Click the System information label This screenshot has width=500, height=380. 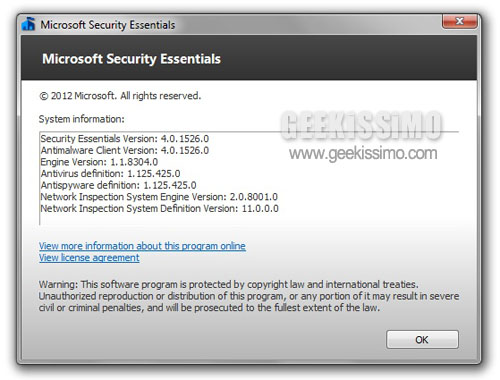(x=81, y=119)
